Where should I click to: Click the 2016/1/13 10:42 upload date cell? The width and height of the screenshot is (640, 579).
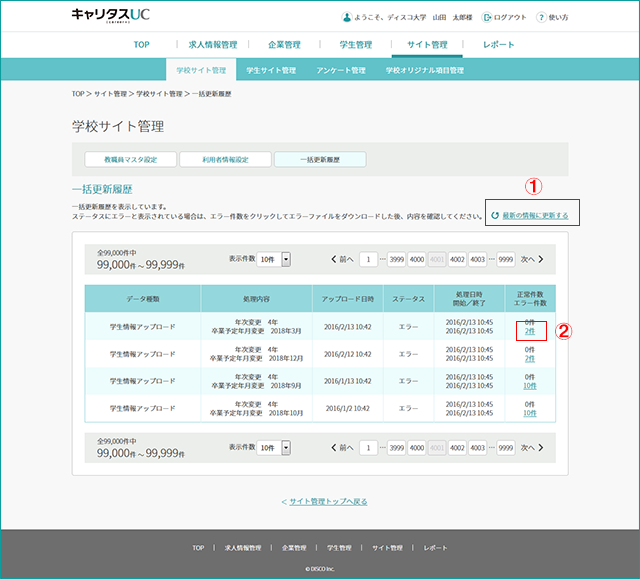click(x=348, y=381)
